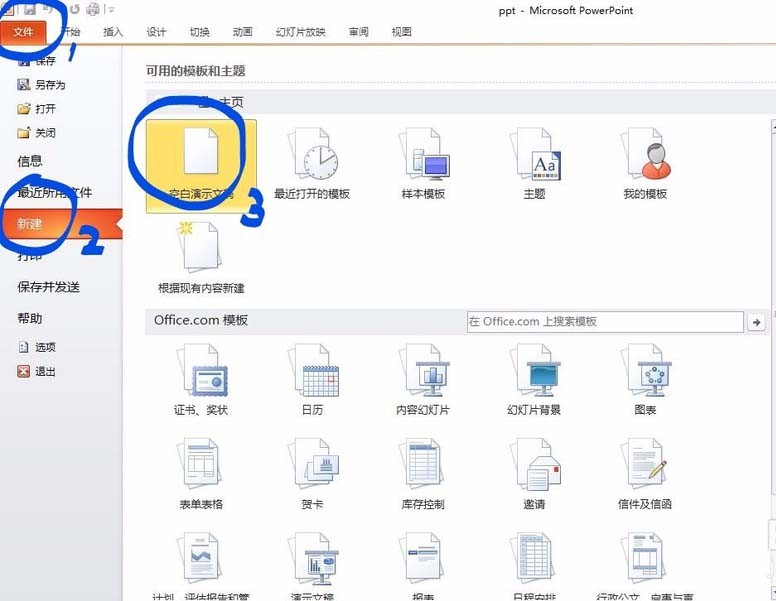
Task: Open the 邀请 invitations template category
Action: pyautogui.click(x=534, y=474)
